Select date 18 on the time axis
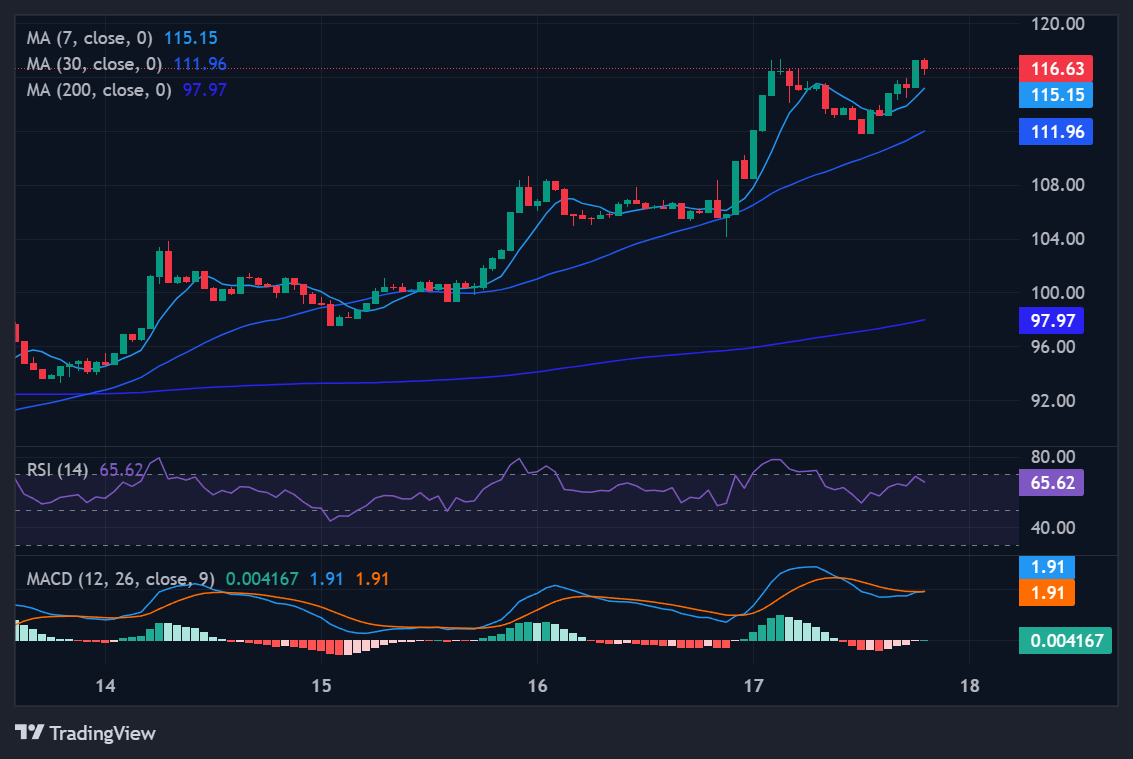 tap(968, 686)
